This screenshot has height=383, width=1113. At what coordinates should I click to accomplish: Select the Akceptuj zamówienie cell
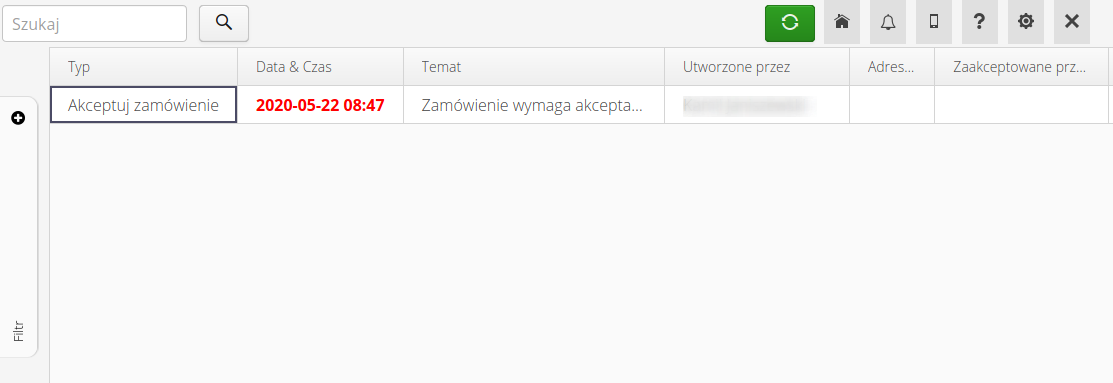(143, 105)
